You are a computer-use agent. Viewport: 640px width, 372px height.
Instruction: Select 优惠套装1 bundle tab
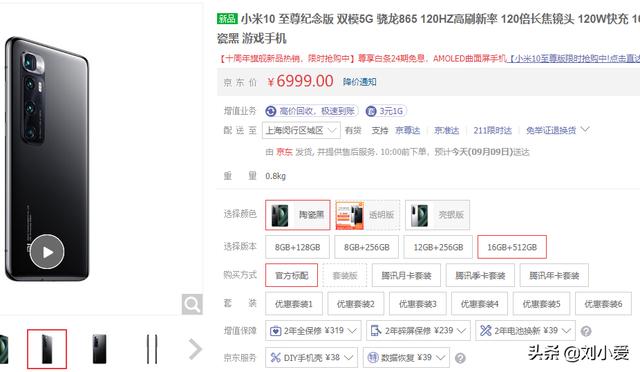293,304
